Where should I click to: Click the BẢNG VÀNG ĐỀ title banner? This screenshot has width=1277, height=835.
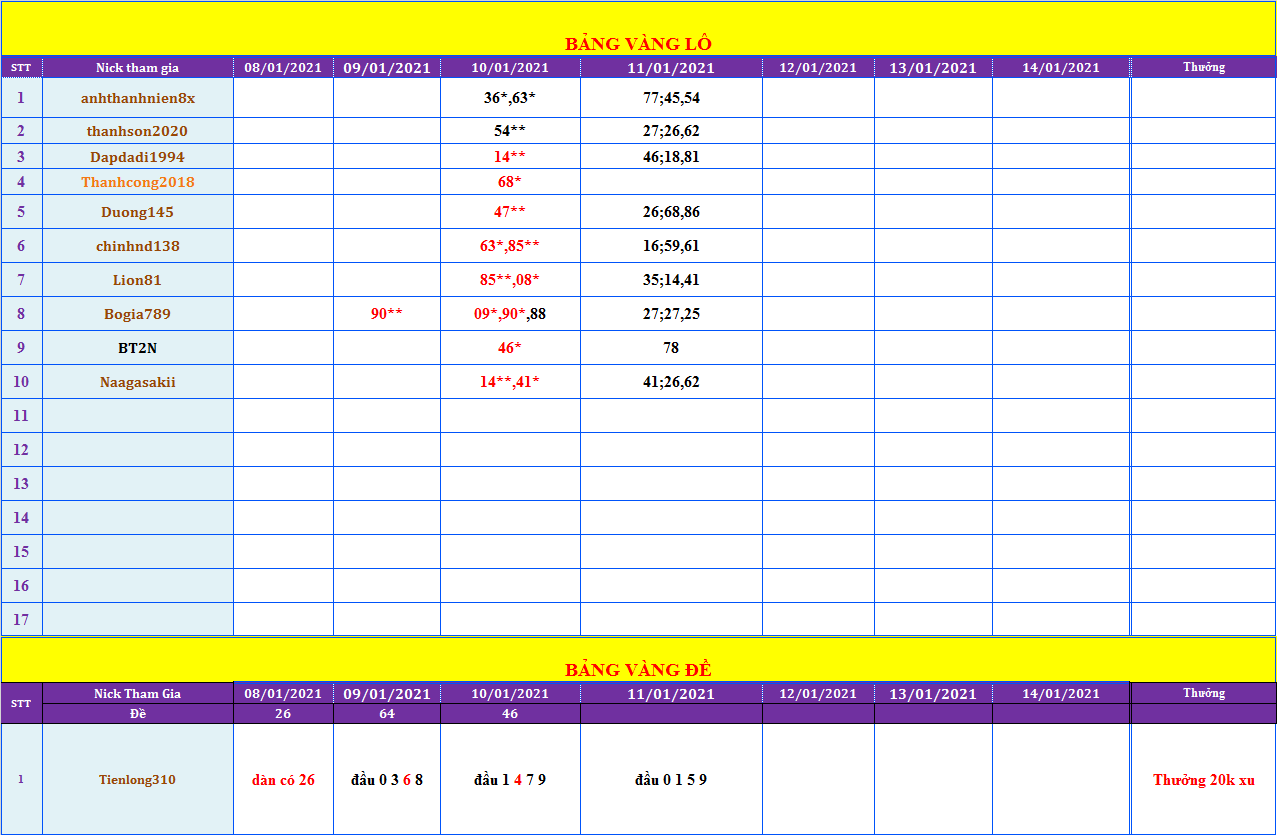coord(638,669)
